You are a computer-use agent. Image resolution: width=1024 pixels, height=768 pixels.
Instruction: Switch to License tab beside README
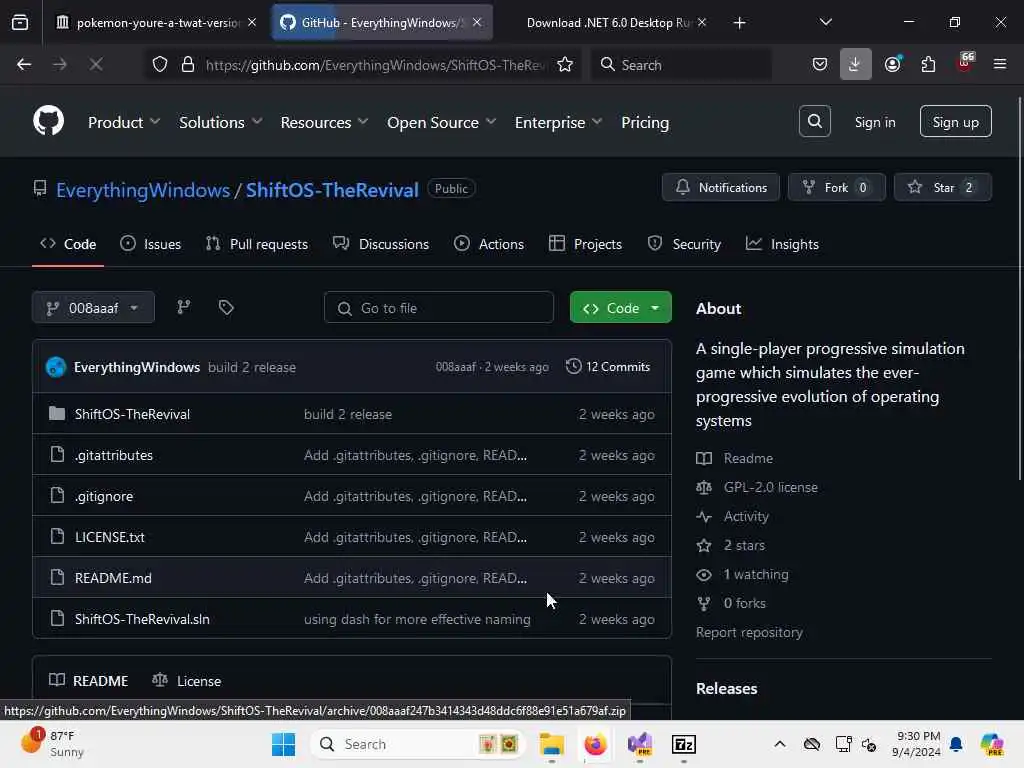coord(187,680)
